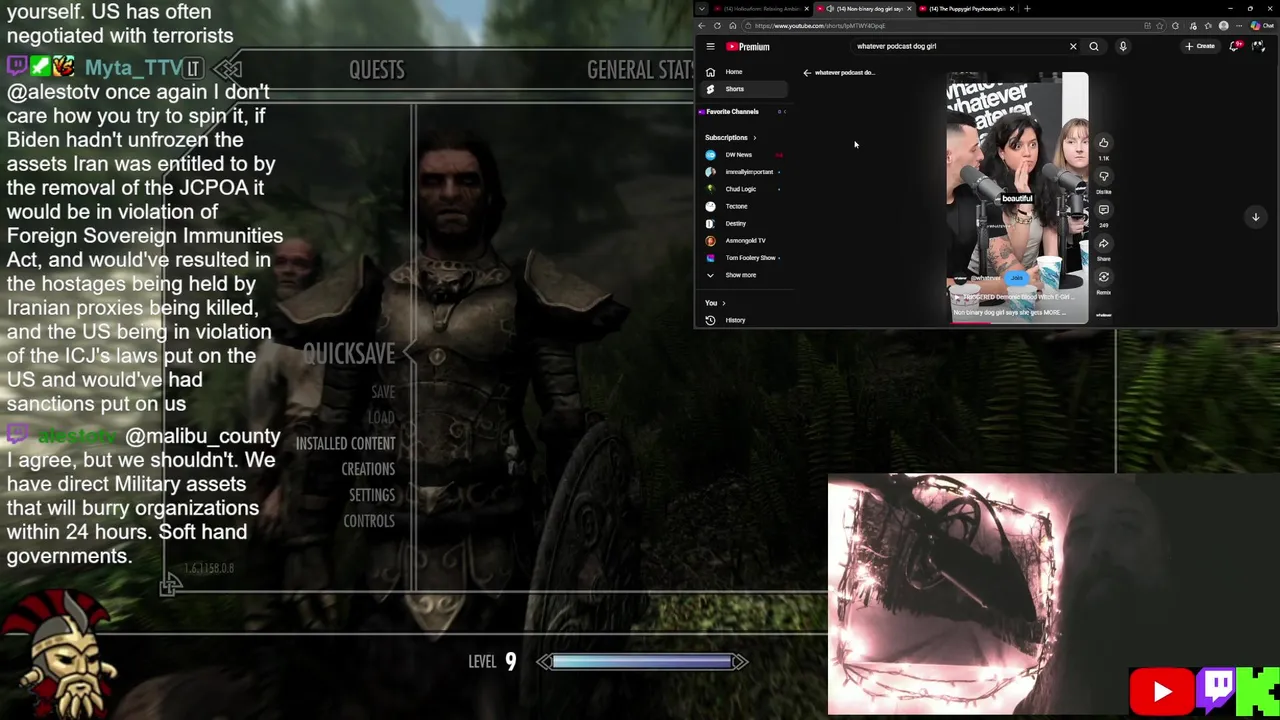Click Skyrim level 9 experience bar
1280x720 pixels.
click(642, 661)
